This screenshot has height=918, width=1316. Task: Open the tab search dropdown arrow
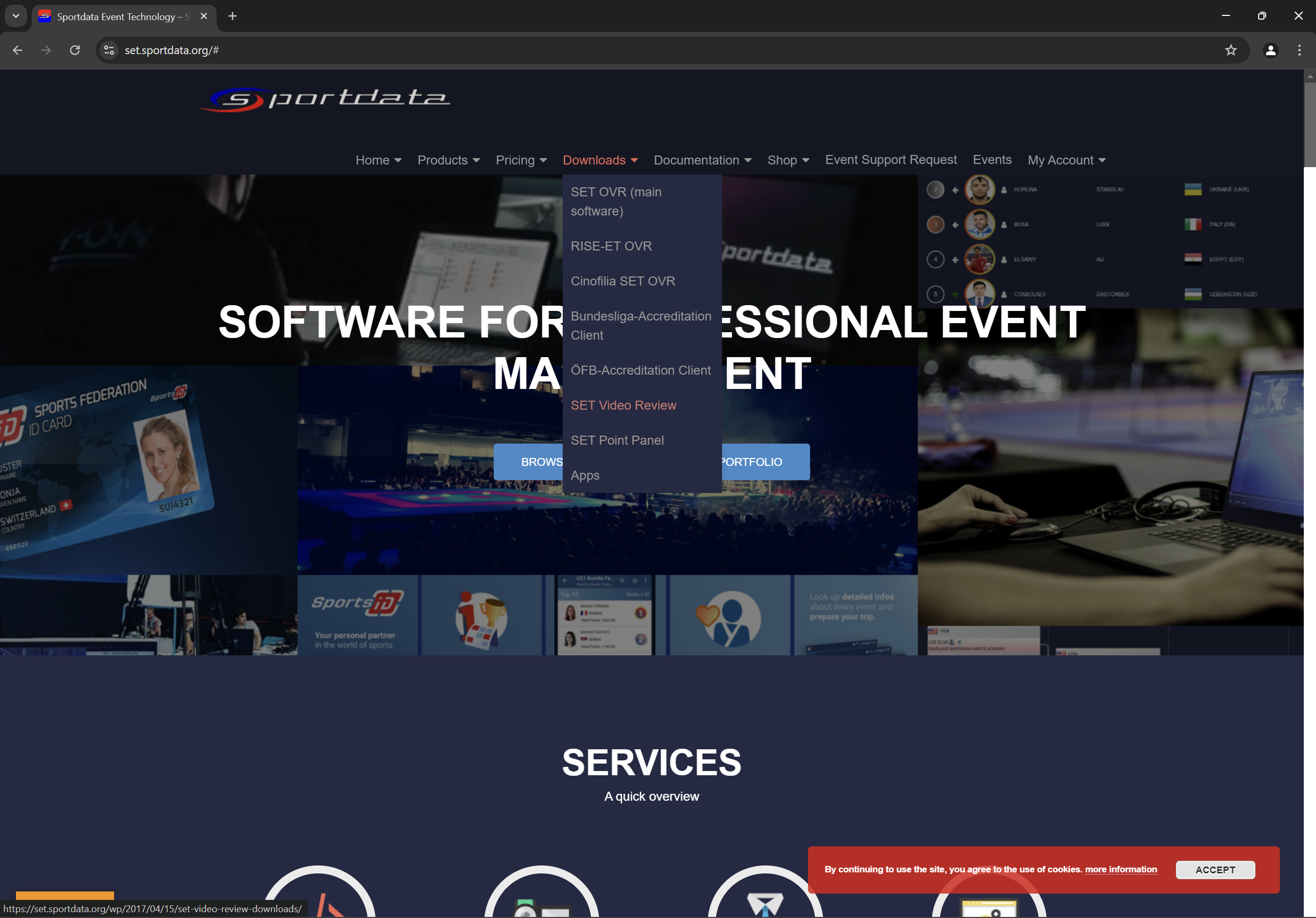click(x=15, y=16)
